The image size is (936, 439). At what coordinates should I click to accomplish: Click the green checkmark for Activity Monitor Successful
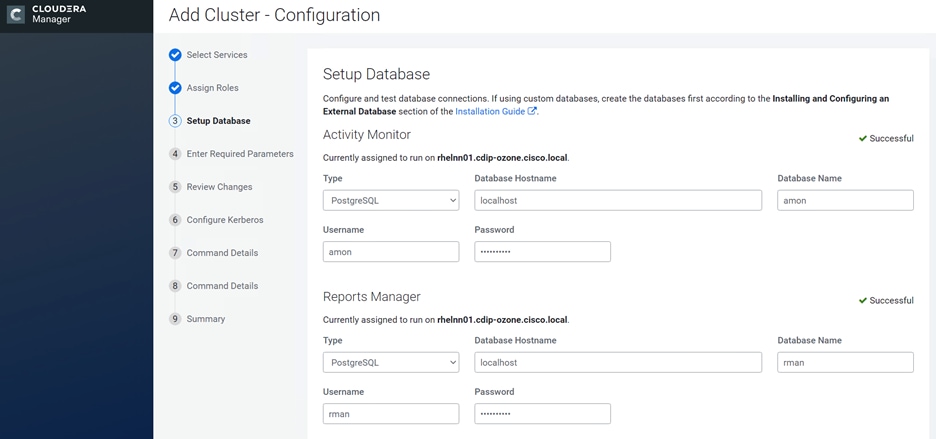click(x=863, y=139)
